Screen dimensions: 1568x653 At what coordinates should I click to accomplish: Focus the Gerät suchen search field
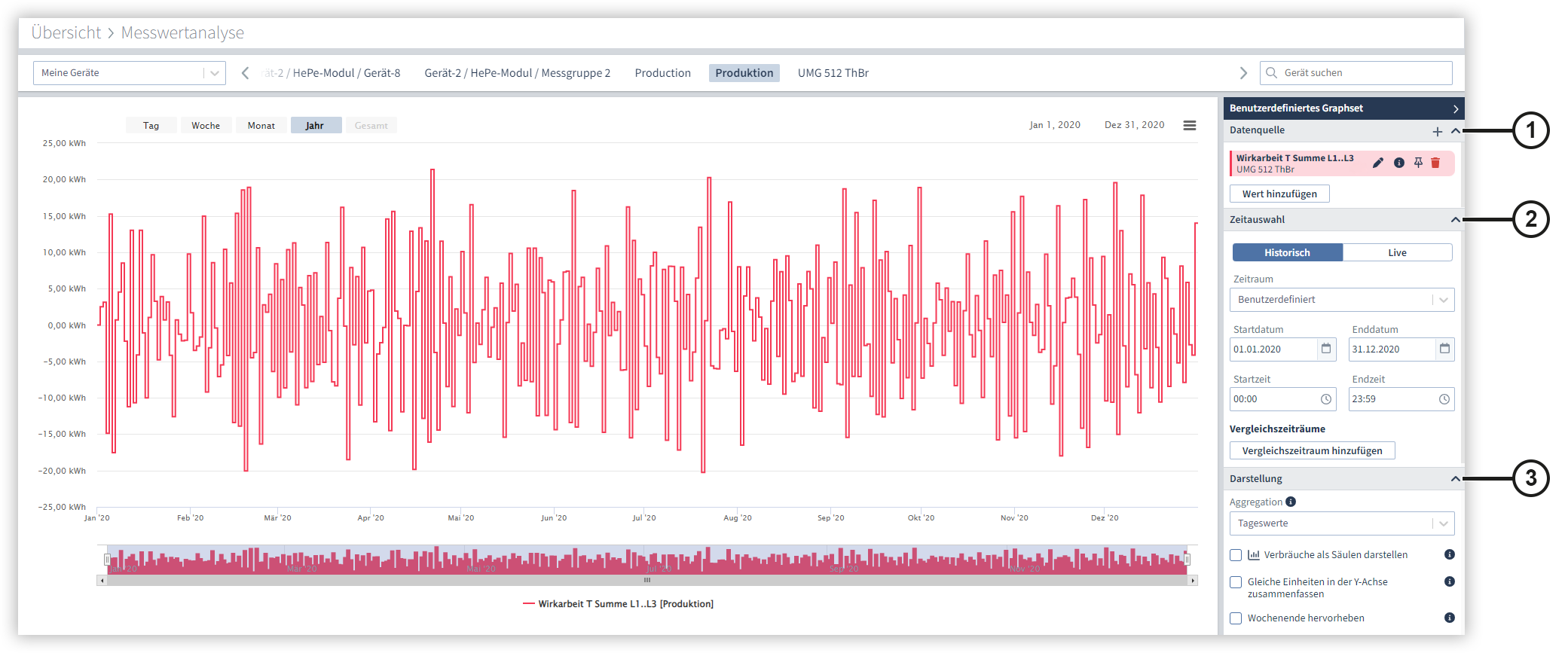pos(1356,73)
